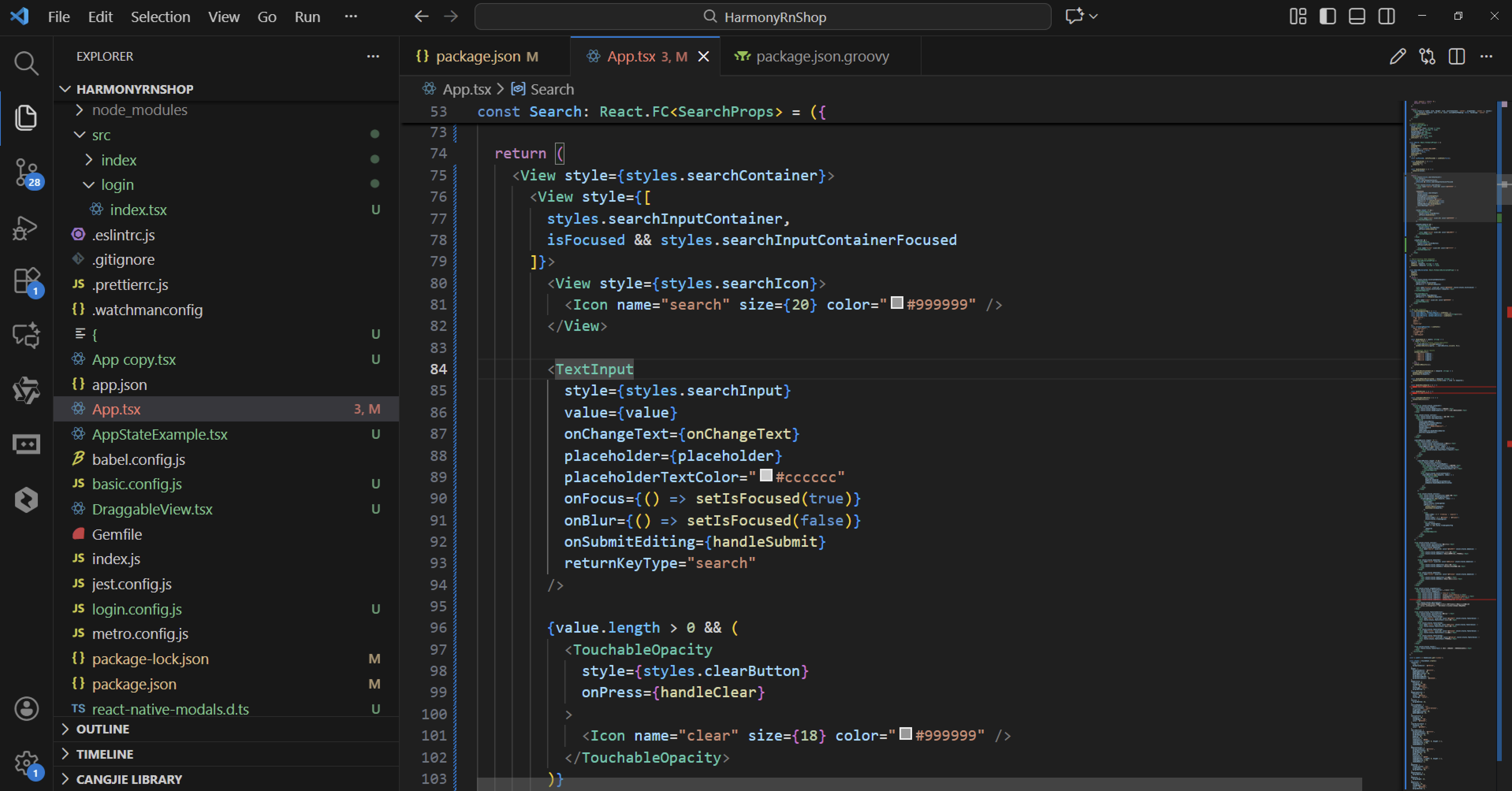This screenshot has width=1512, height=791.
Task: Open the Manage gear icon
Action: click(x=26, y=763)
